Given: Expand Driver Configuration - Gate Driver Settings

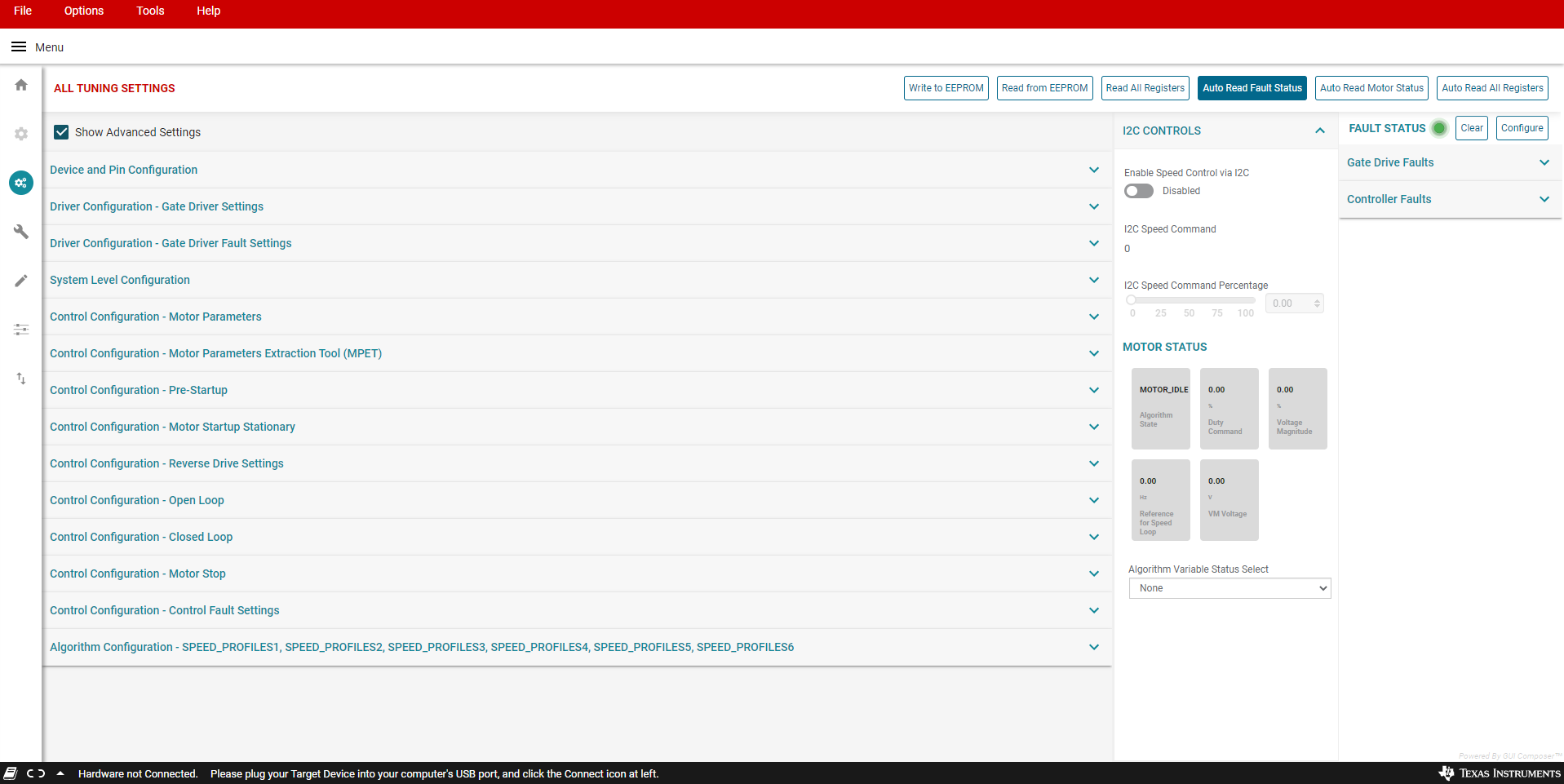Looking at the screenshot, I should click(x=1093, y=206).
